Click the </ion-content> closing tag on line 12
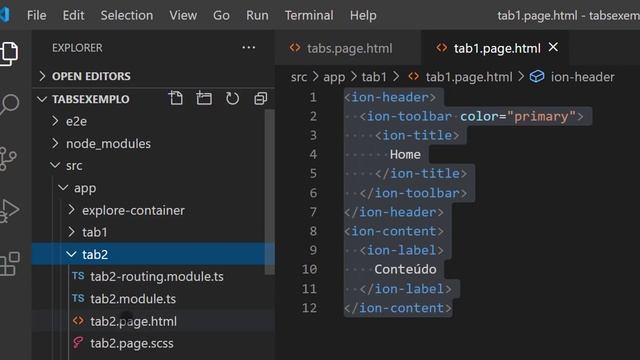This screenshot has width=640, height=360. [x=398, y=308]
